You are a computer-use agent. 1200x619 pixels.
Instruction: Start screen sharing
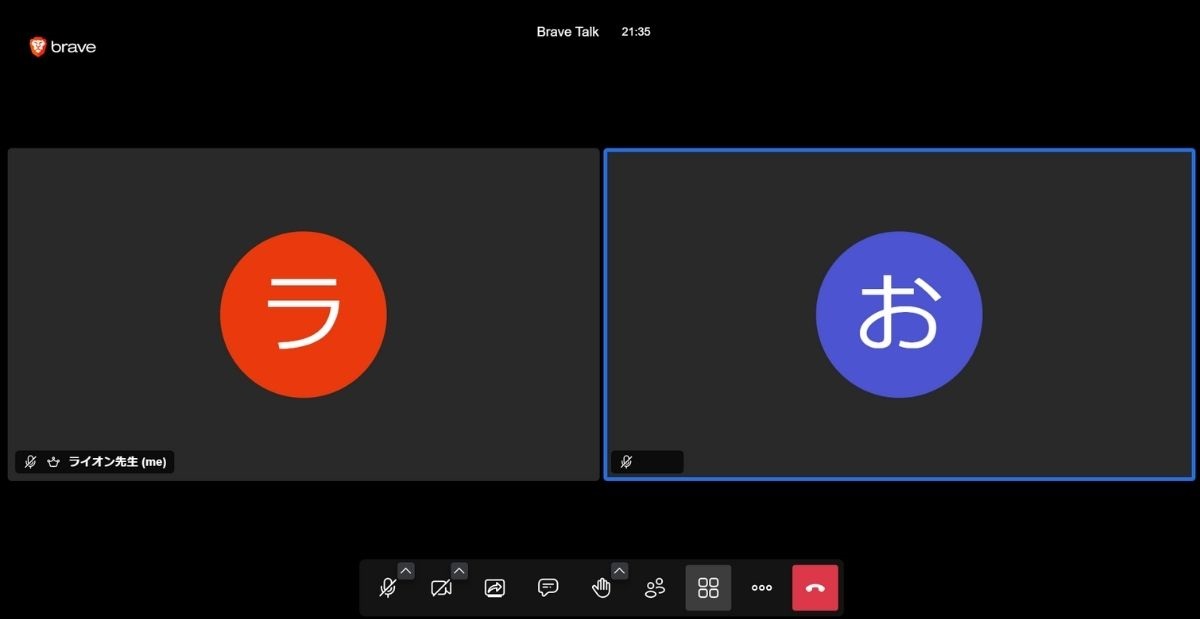click(494, 588)
